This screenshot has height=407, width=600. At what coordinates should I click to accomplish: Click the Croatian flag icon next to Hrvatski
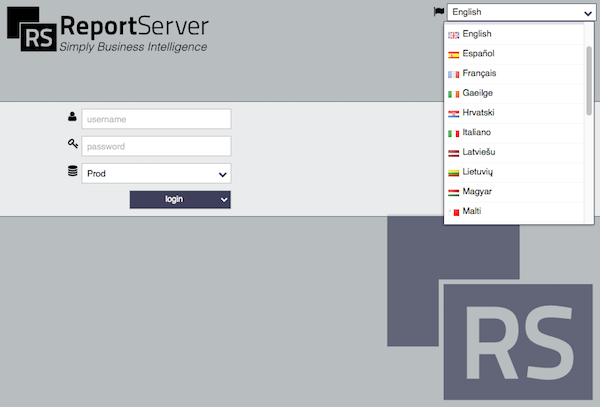pyautogui.click(x=453, y=114)
